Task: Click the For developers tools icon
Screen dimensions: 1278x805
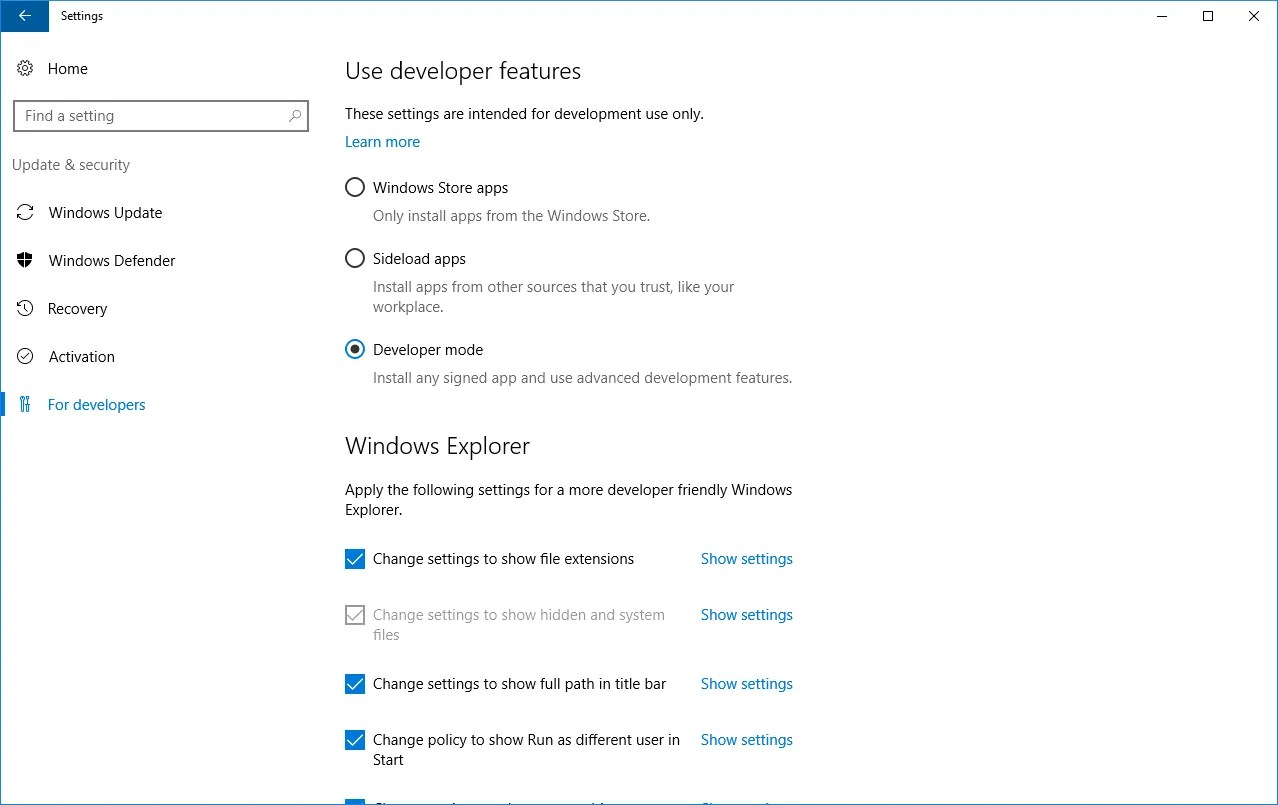Action: (25, 405)
